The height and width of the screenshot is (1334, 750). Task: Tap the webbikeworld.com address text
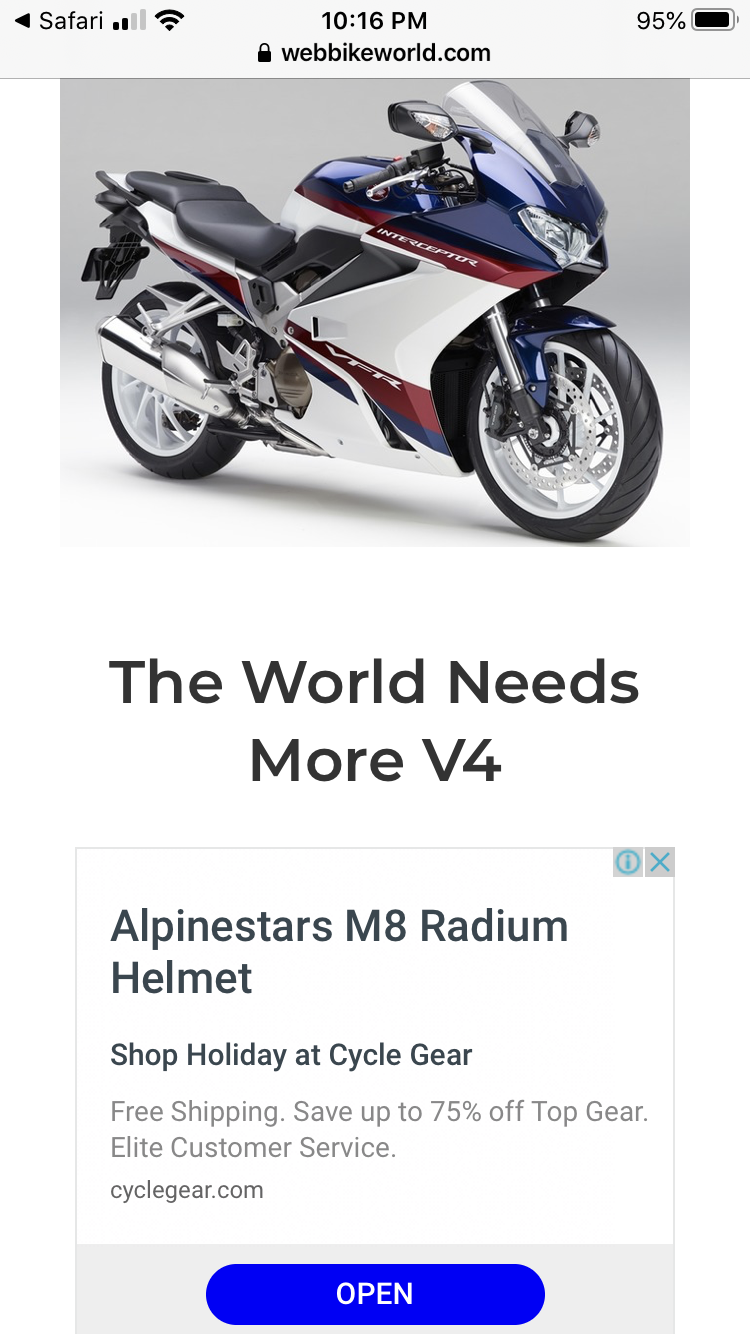(x=386, y=53)
